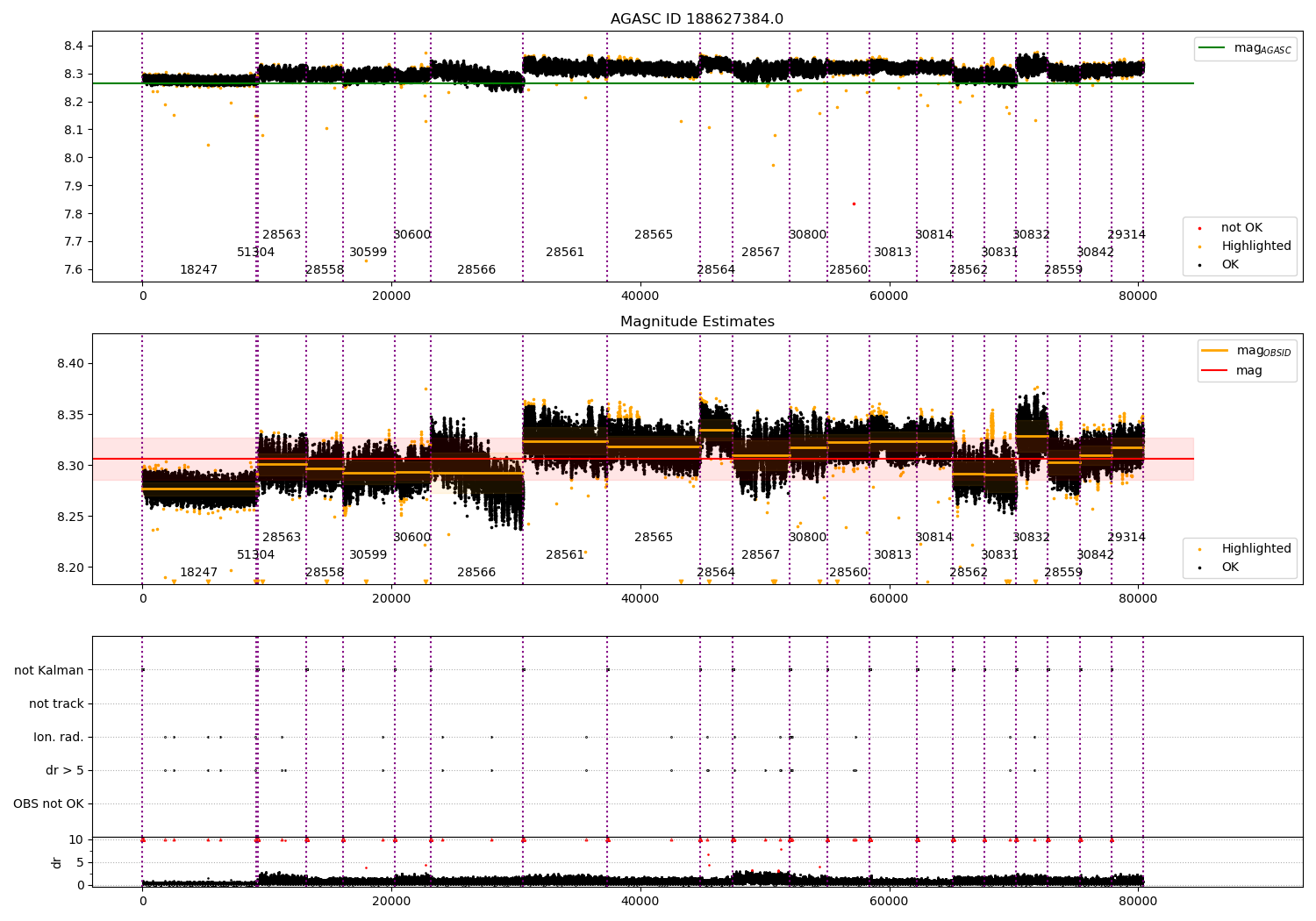Click obsid label 18247 in the top plot

pos(198,270)
